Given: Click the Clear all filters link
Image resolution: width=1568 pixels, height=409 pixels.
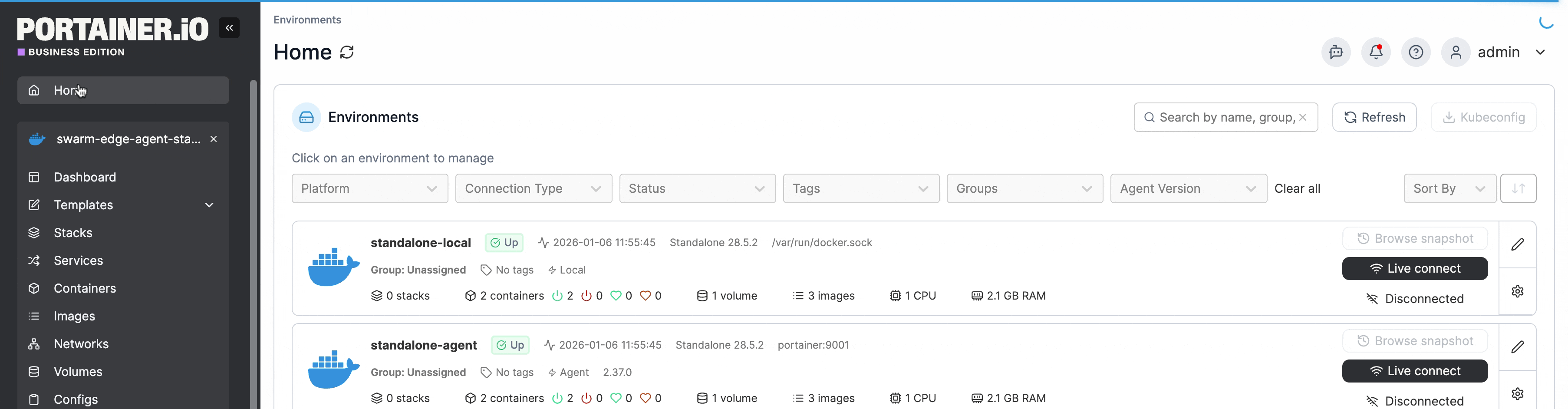Looking at the screenshot, I should tap(1297, 189).
